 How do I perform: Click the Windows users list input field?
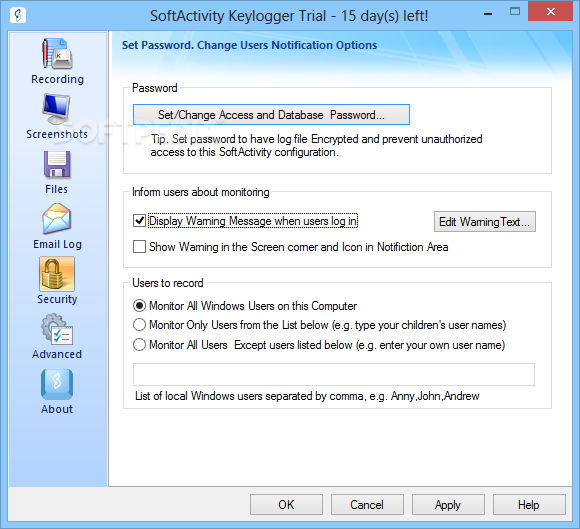pyautogui.click(x=334, y=374)
